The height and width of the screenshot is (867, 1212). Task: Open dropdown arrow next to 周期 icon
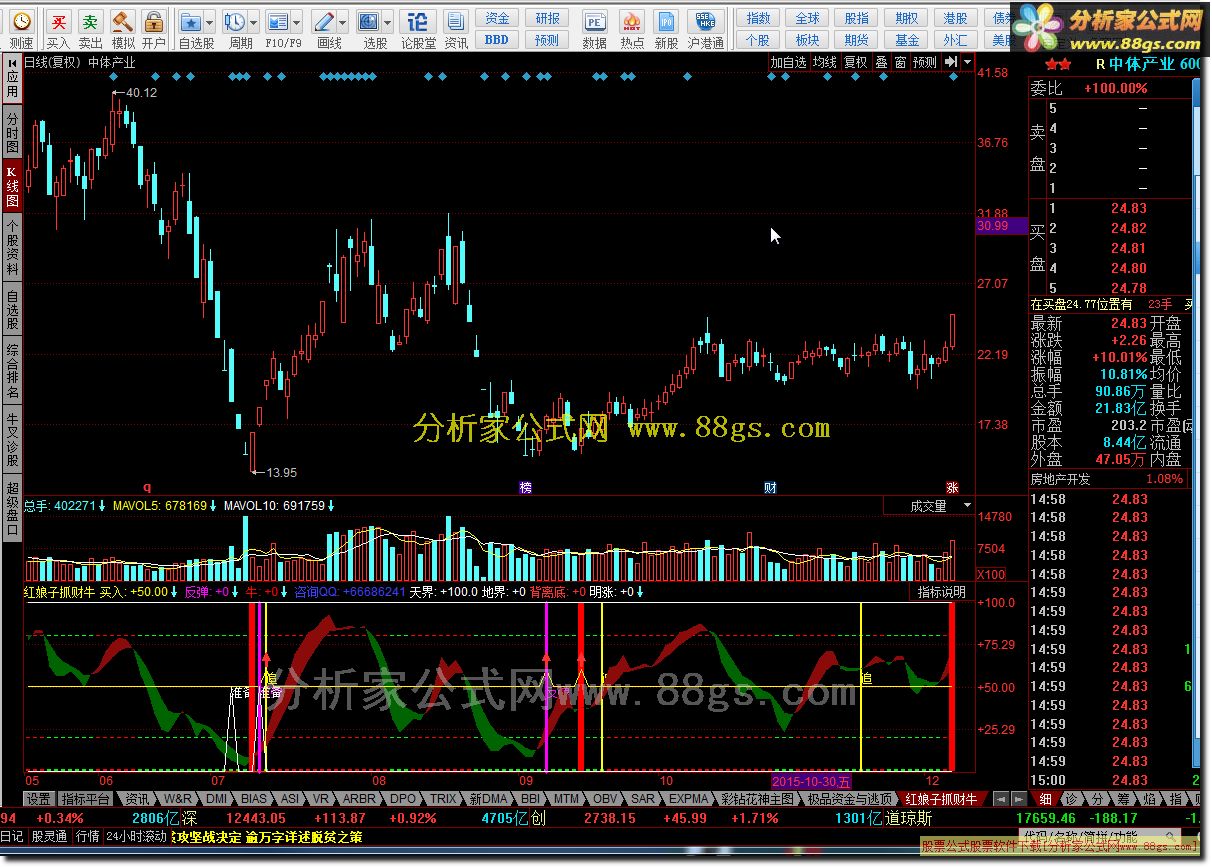253,21
